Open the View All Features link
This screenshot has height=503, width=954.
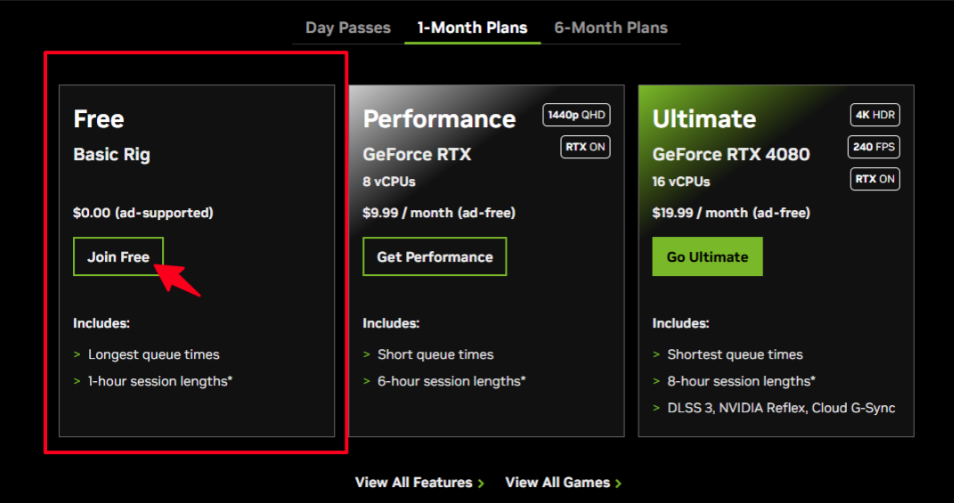[420, 482]
